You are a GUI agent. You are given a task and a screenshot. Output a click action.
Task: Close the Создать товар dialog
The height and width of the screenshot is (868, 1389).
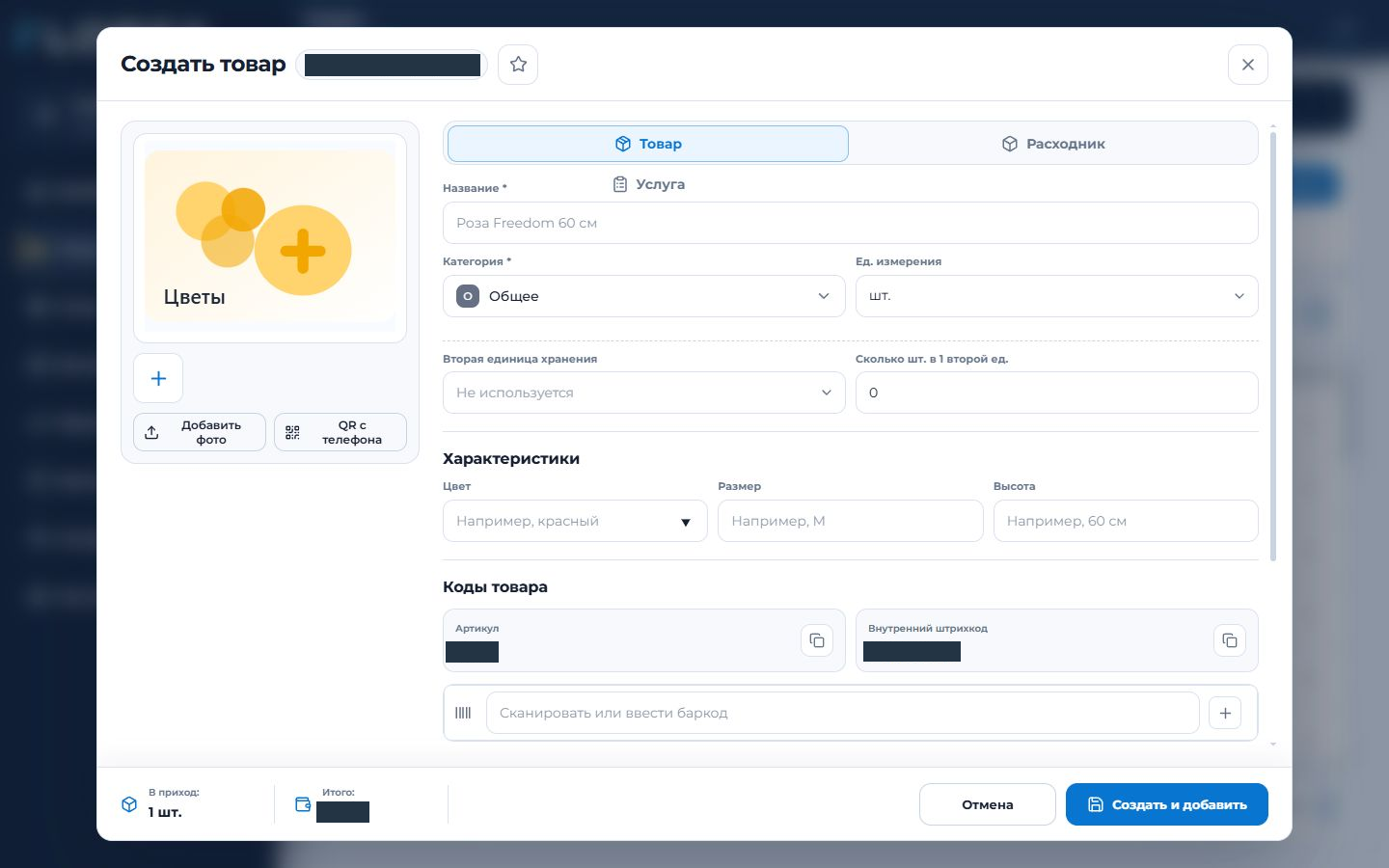1248,65
